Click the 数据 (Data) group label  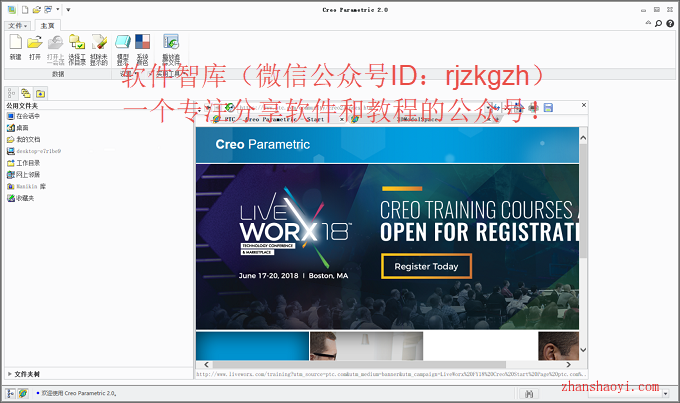[x=58, y=74]
